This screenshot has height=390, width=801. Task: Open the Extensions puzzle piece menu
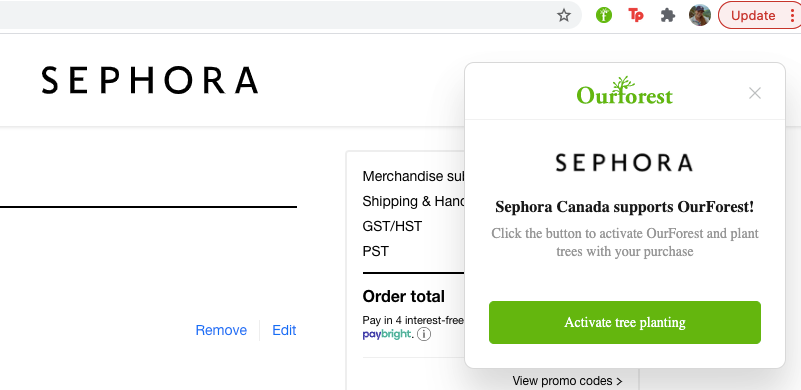[x=668, y=15]
